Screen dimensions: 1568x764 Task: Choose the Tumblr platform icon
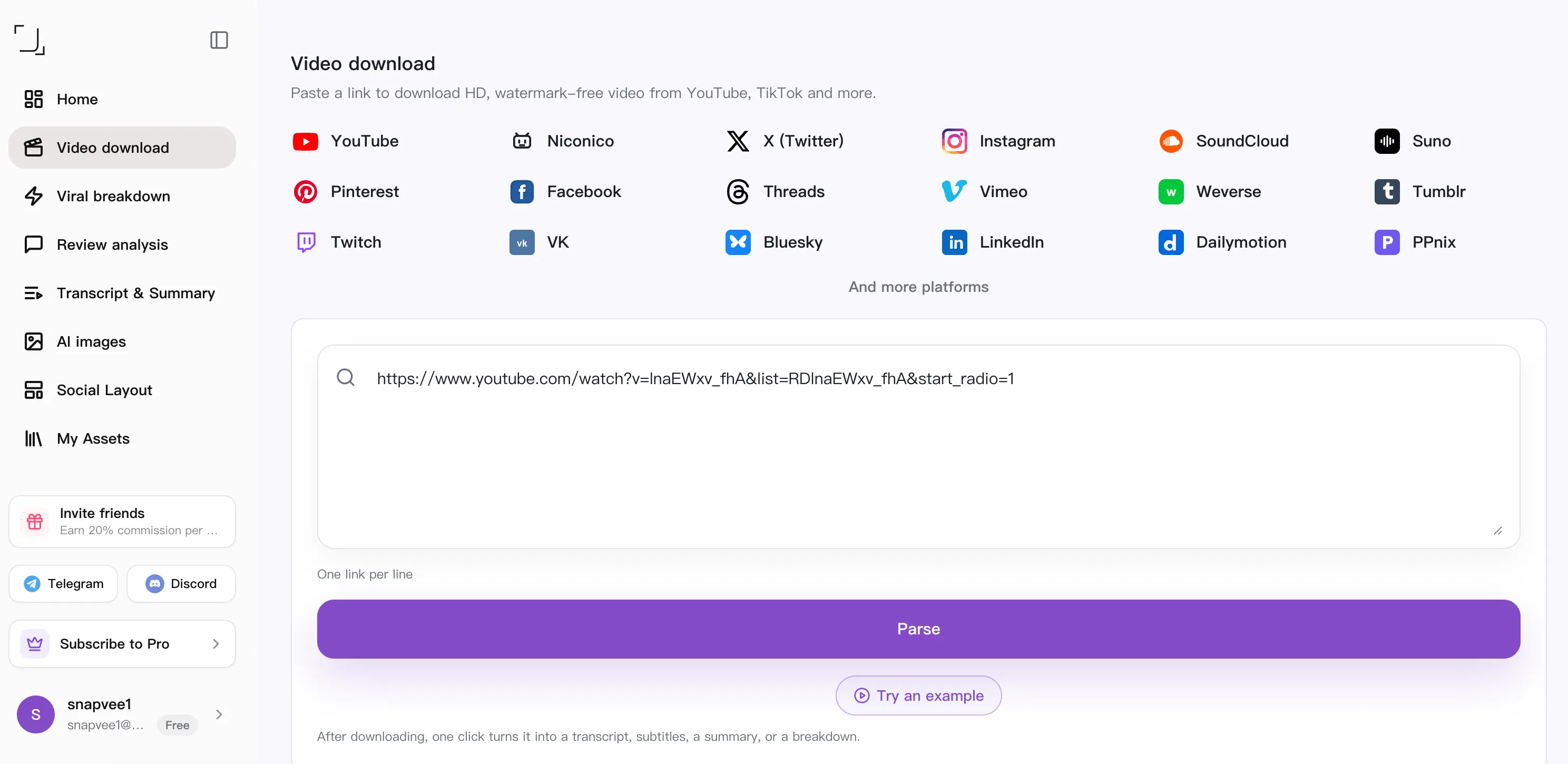1387,192
